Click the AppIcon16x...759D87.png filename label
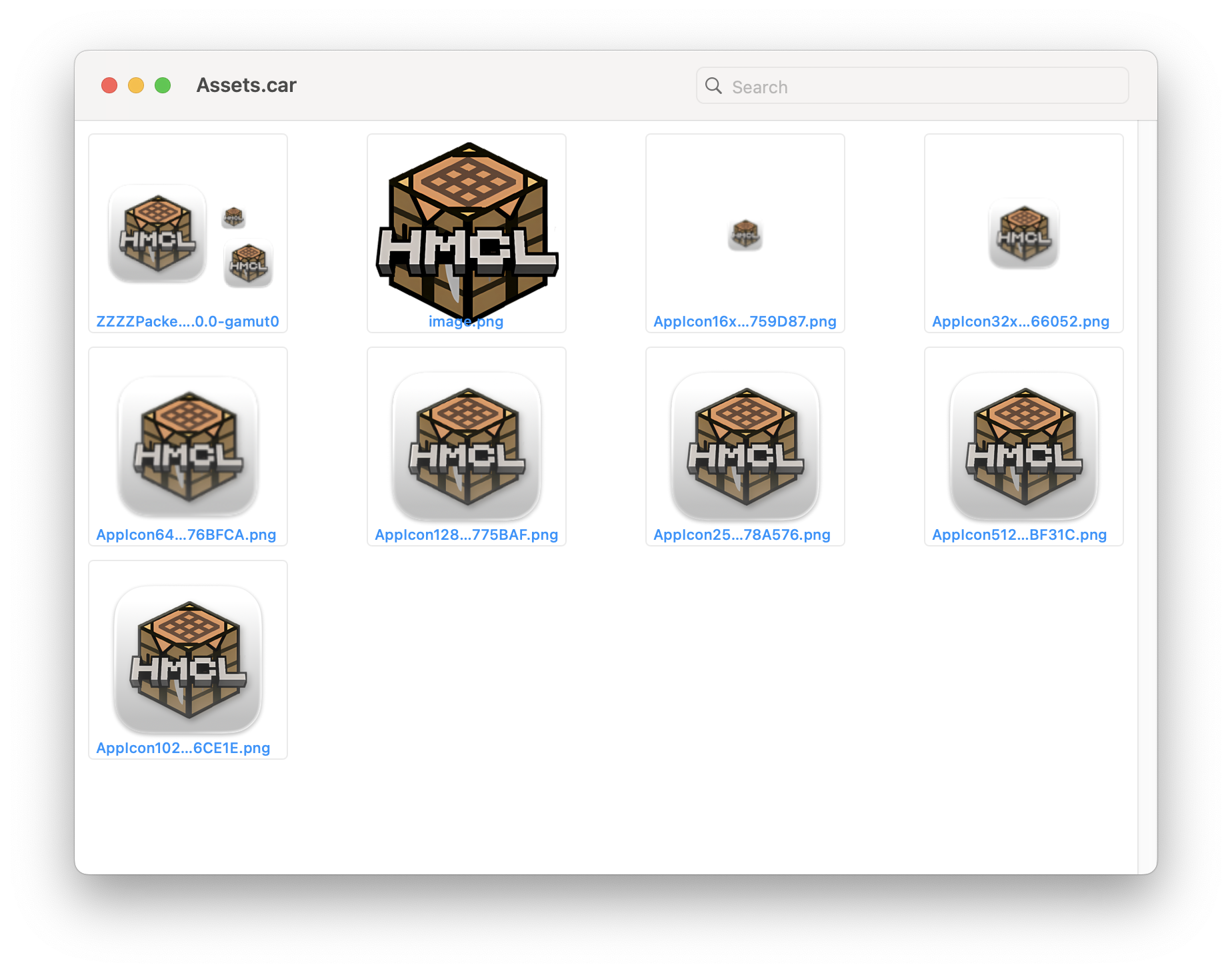 coord(745,321)
